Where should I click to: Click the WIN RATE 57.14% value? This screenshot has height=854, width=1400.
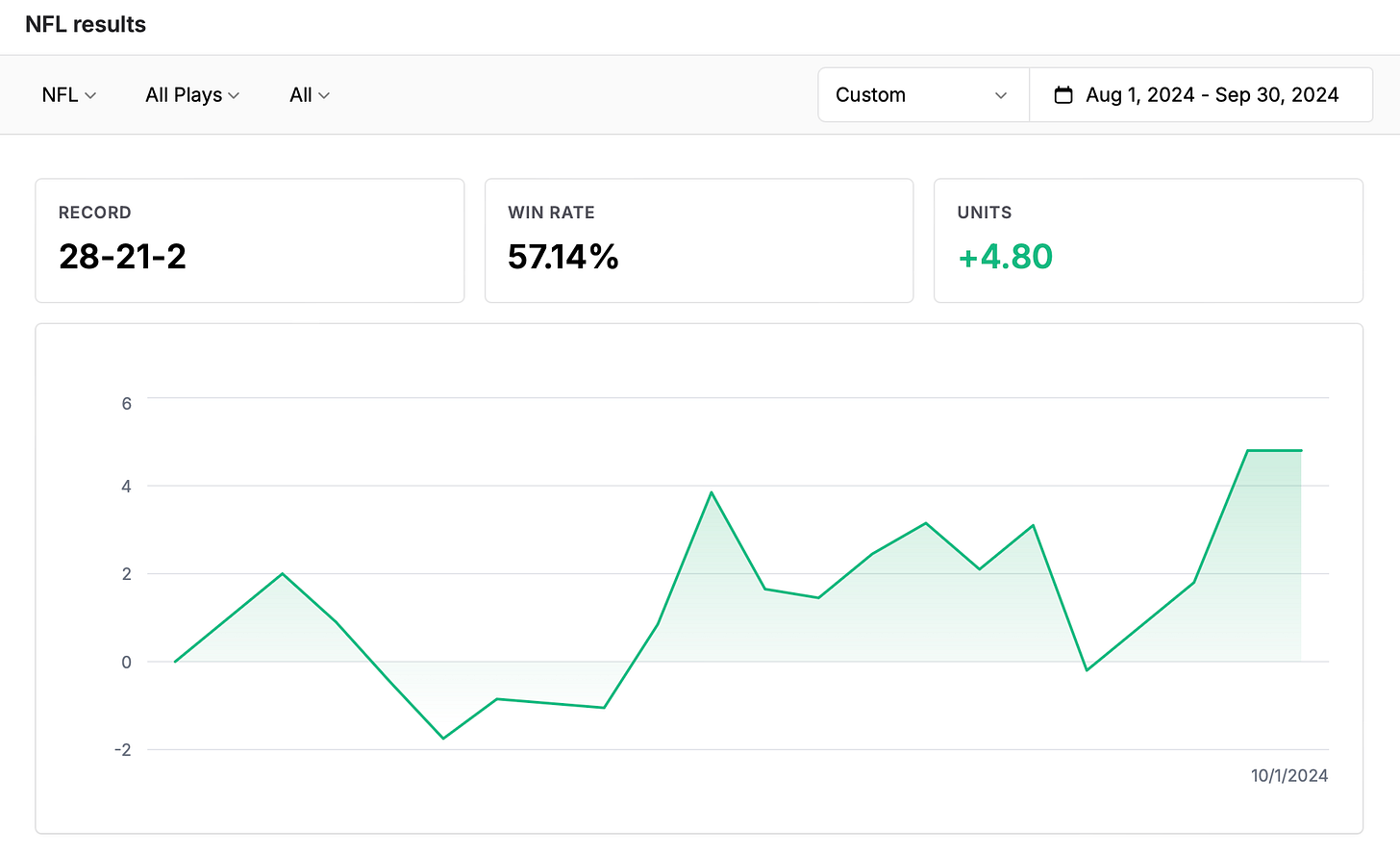(563, 257)
